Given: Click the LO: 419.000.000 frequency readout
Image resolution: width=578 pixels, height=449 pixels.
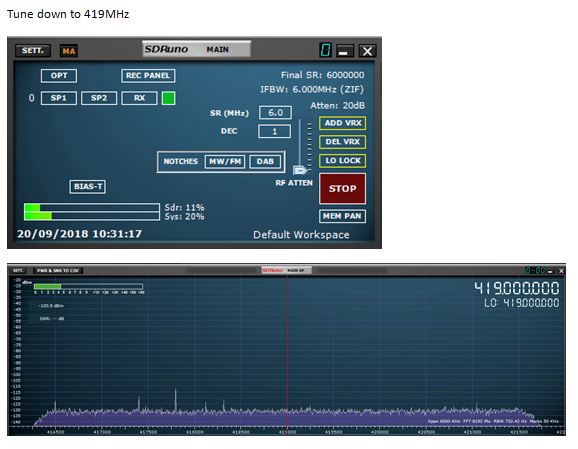Looking at the screenshot, I should 522,303.
